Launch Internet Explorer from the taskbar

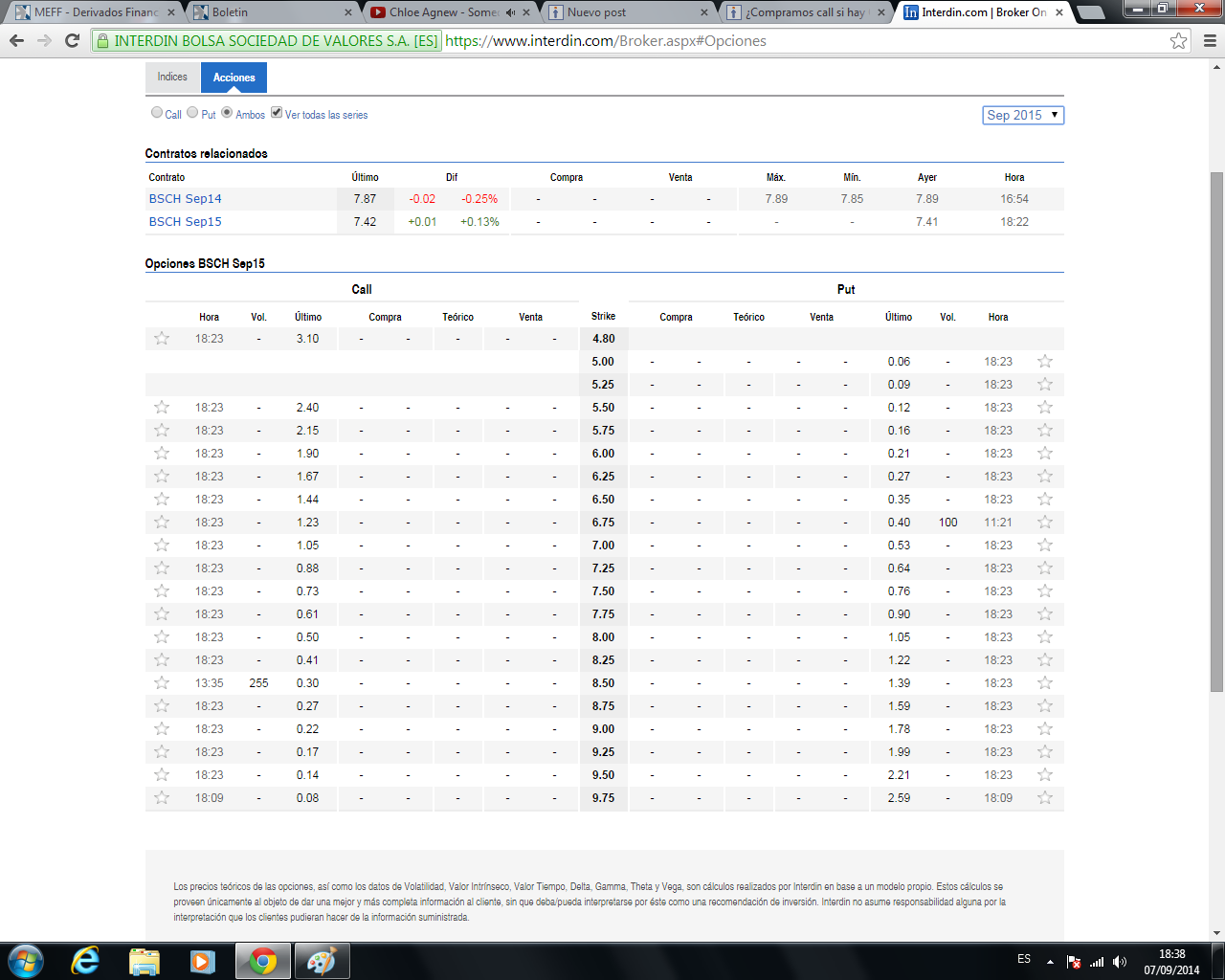[x=85, y=960]
